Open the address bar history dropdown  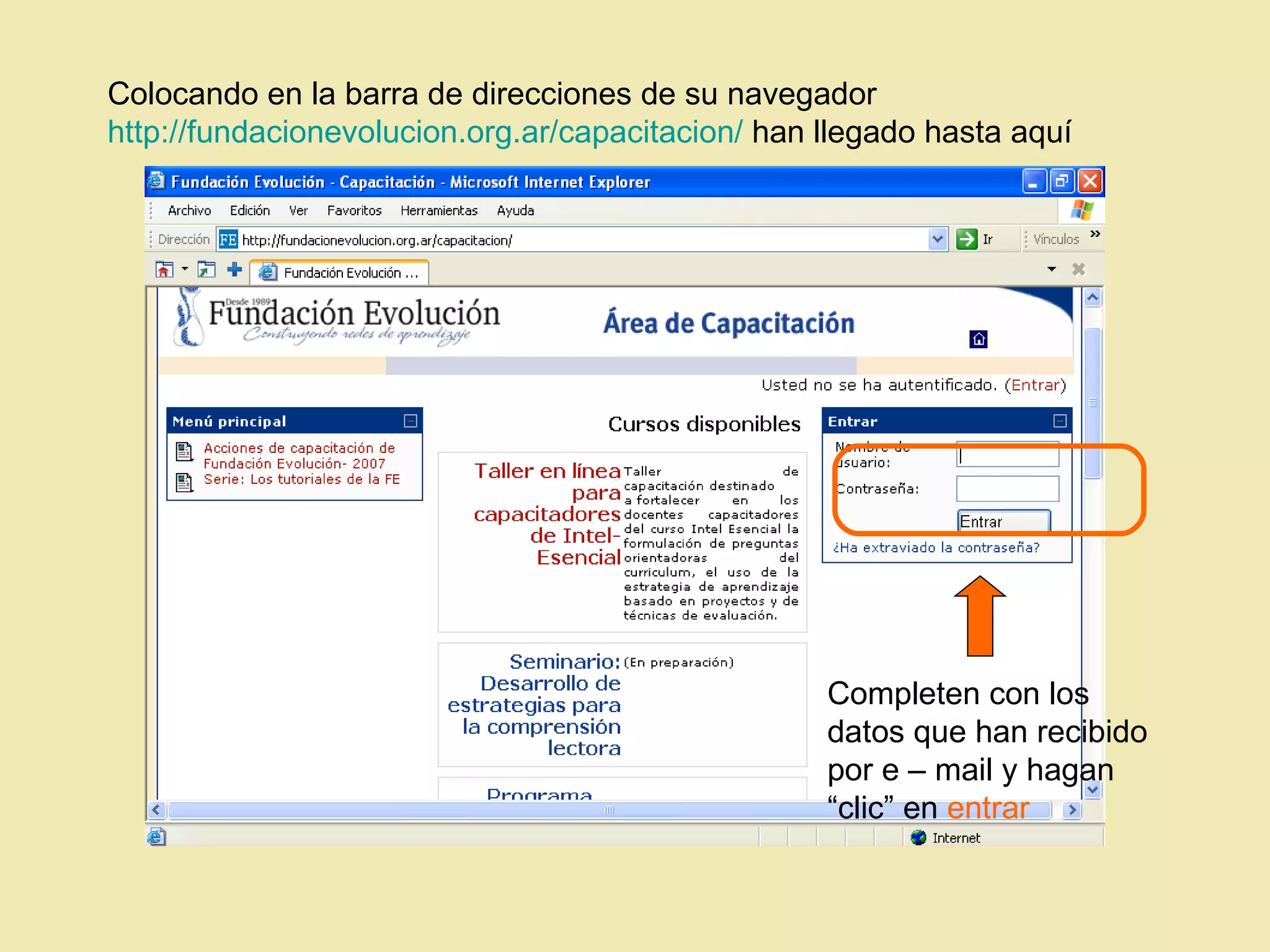938,239
